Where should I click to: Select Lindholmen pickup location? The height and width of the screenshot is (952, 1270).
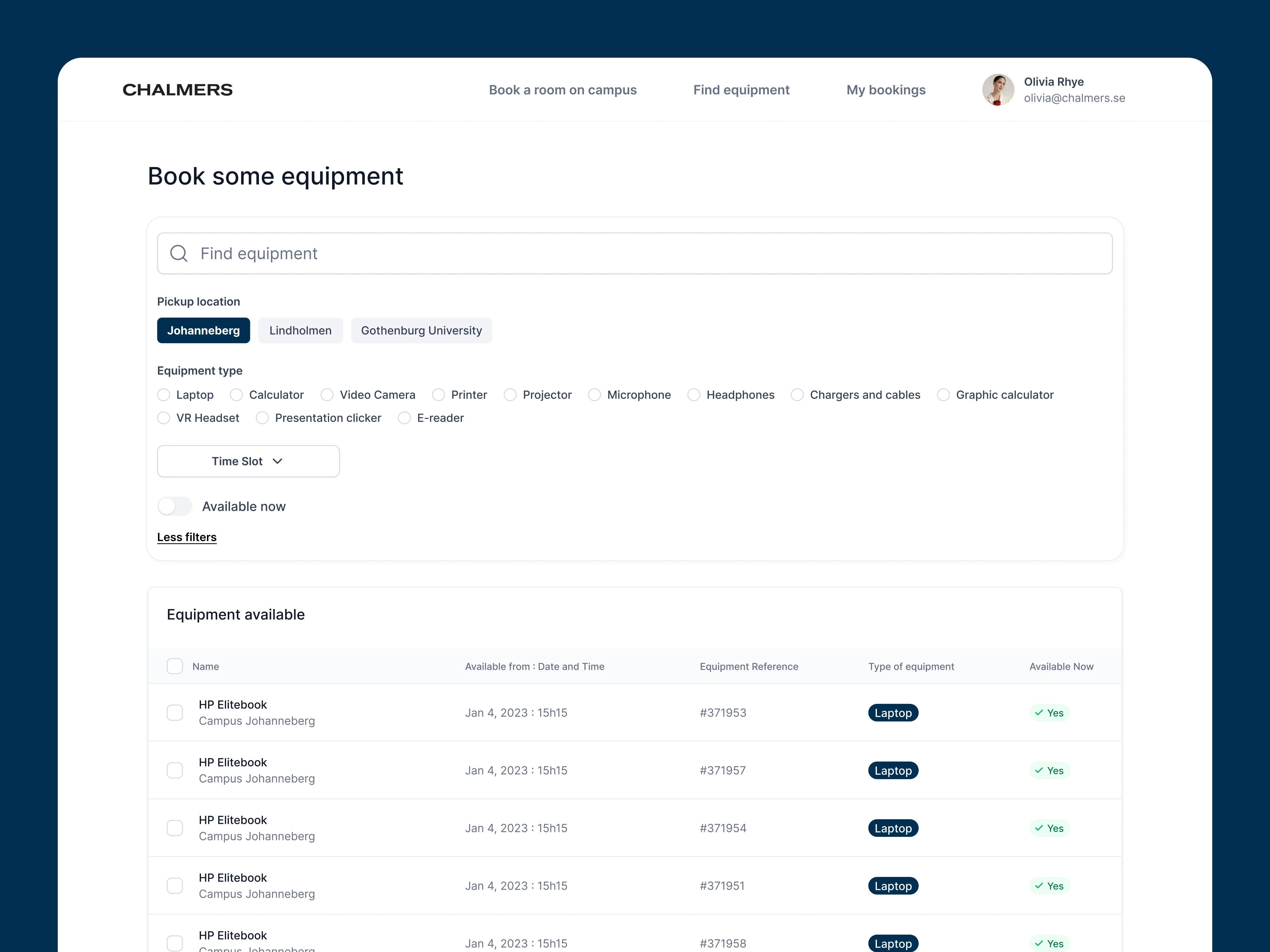[x=300, y=331]
